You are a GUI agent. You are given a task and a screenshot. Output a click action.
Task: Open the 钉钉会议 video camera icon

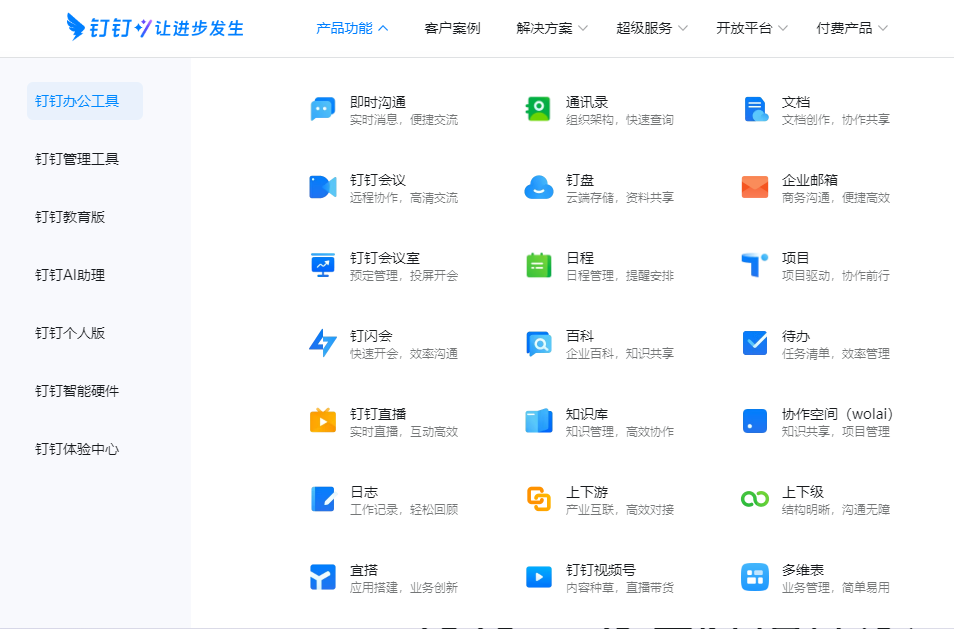(x=322, y=187)
